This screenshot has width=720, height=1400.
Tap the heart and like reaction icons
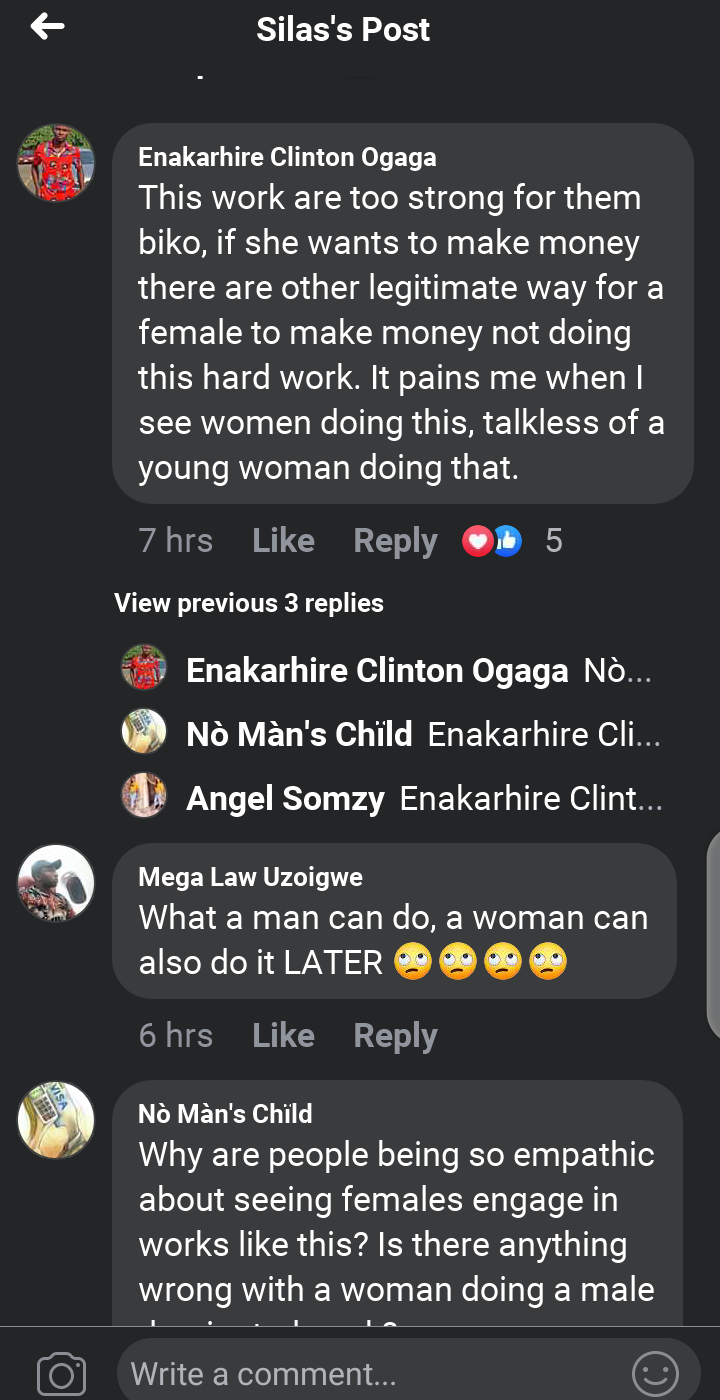tap(492, 542)
